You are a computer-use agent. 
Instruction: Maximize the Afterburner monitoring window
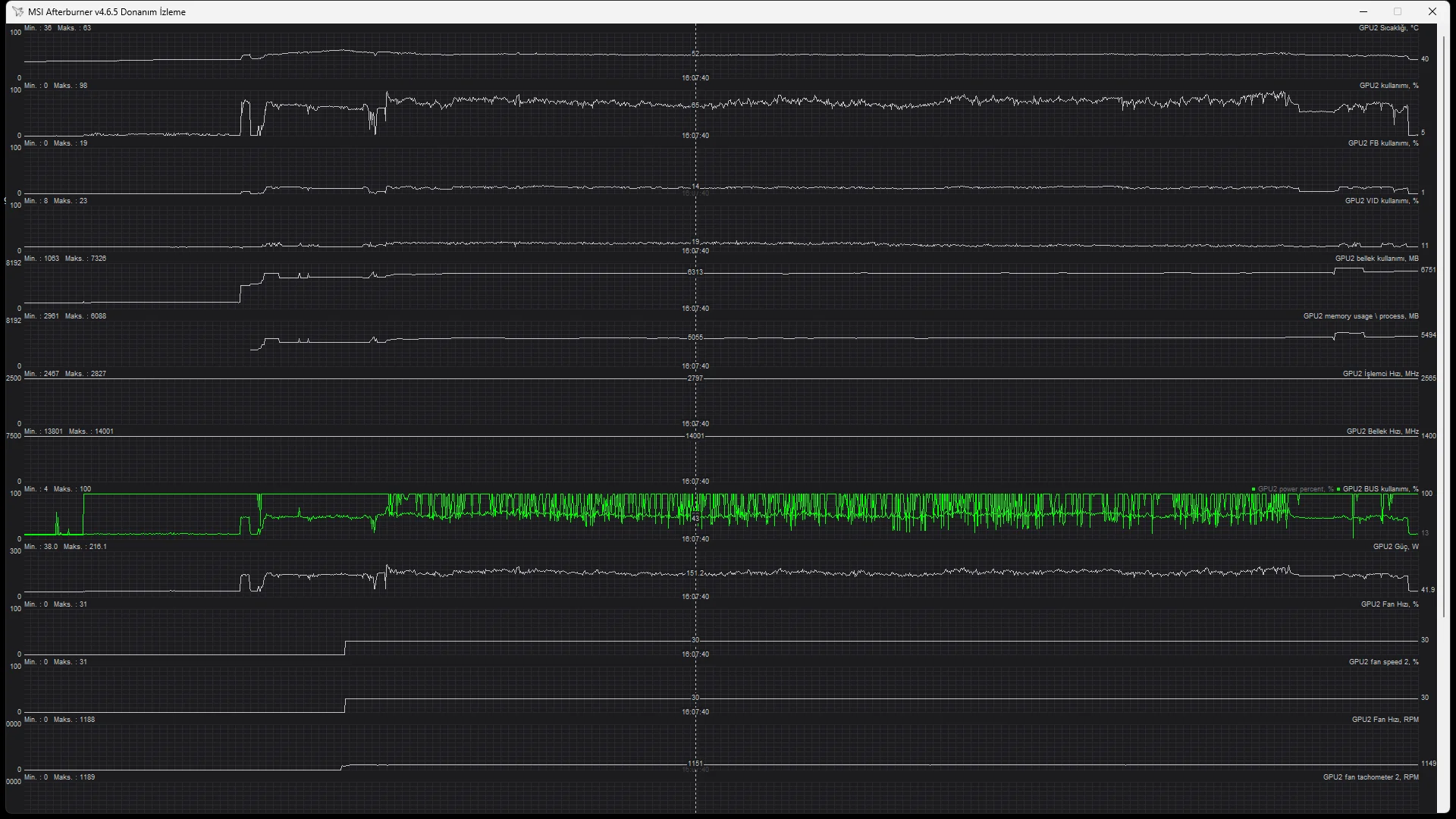coord(1398,11)
